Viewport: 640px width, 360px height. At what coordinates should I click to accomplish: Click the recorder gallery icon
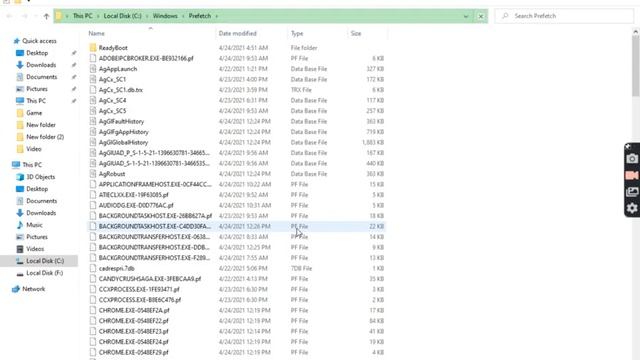pos(632,192)
